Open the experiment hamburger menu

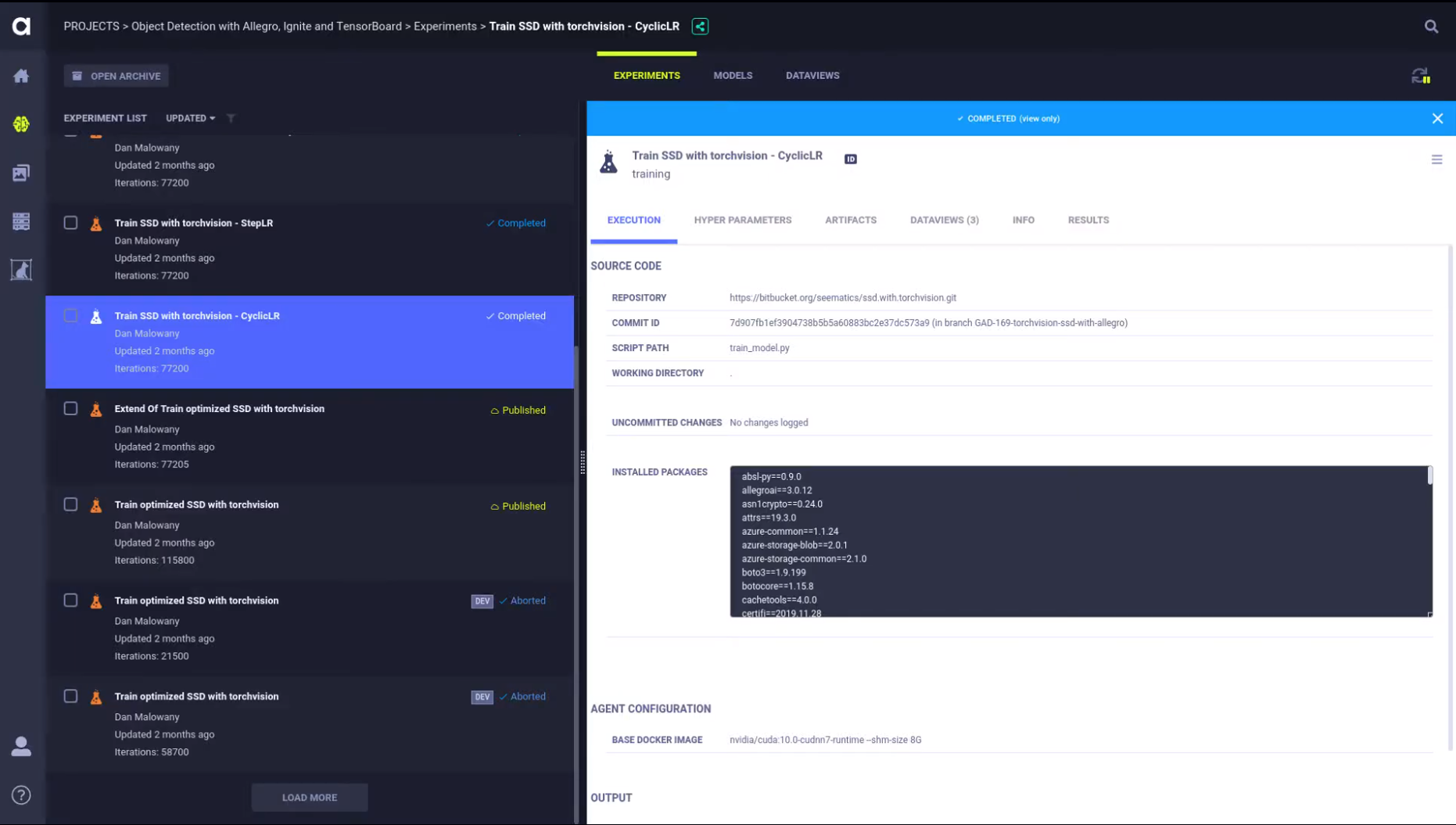point(1436,160)
